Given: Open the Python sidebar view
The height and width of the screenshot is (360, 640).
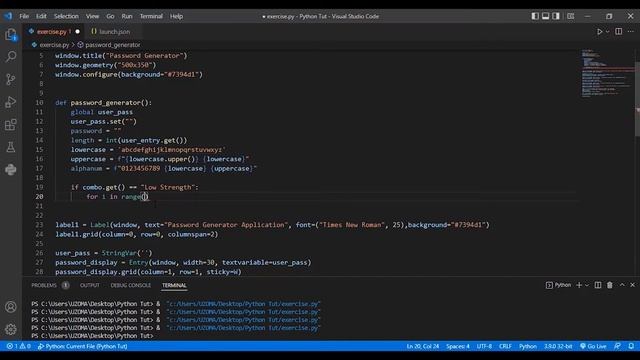Looking at the screenshot, I should tap(11, 169).
